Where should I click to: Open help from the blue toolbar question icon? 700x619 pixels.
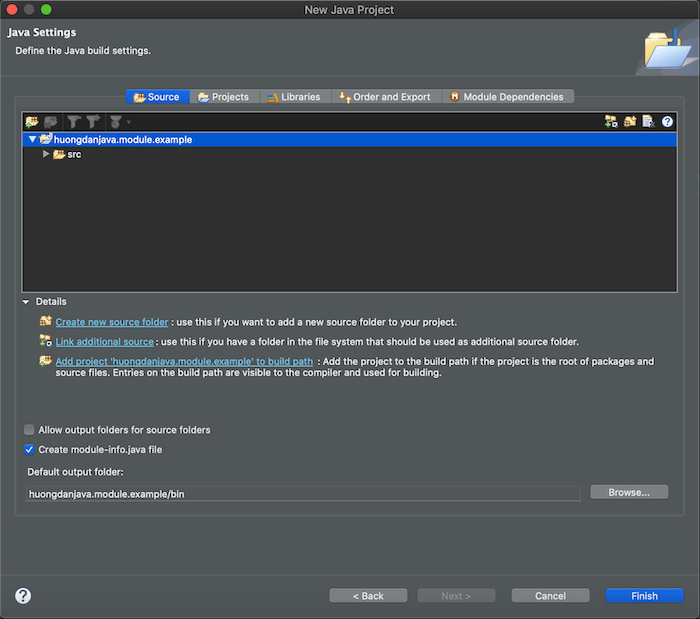(667, 121)
